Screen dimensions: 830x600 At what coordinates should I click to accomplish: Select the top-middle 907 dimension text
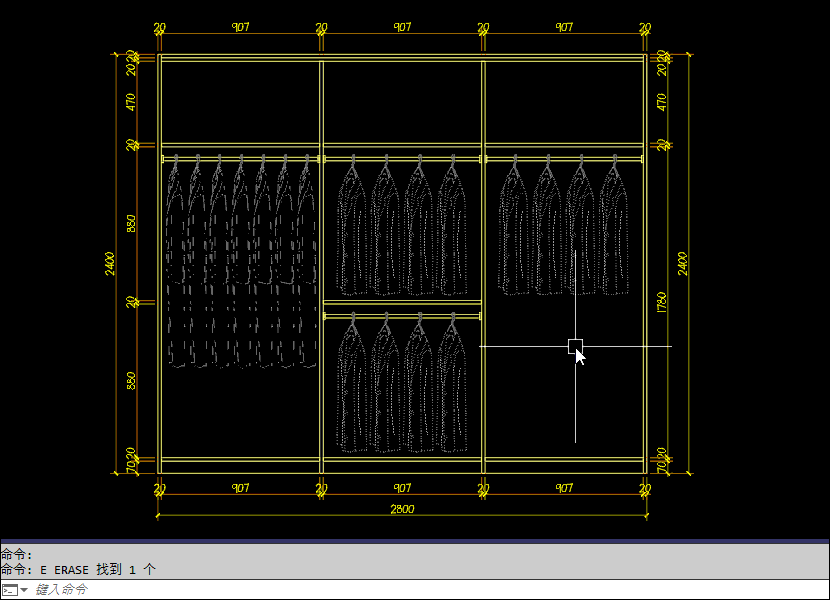click(x=402, y=28)
